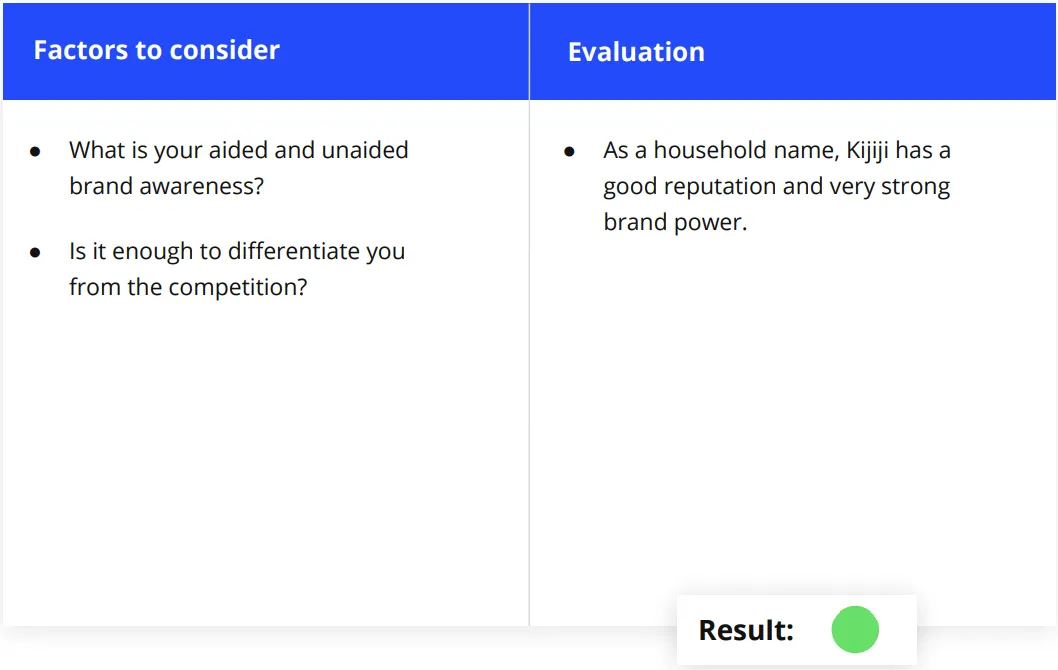Click the word 'Kijiji' in the evaluation
The image size is (1058, 670).
(x=867, y=151)
